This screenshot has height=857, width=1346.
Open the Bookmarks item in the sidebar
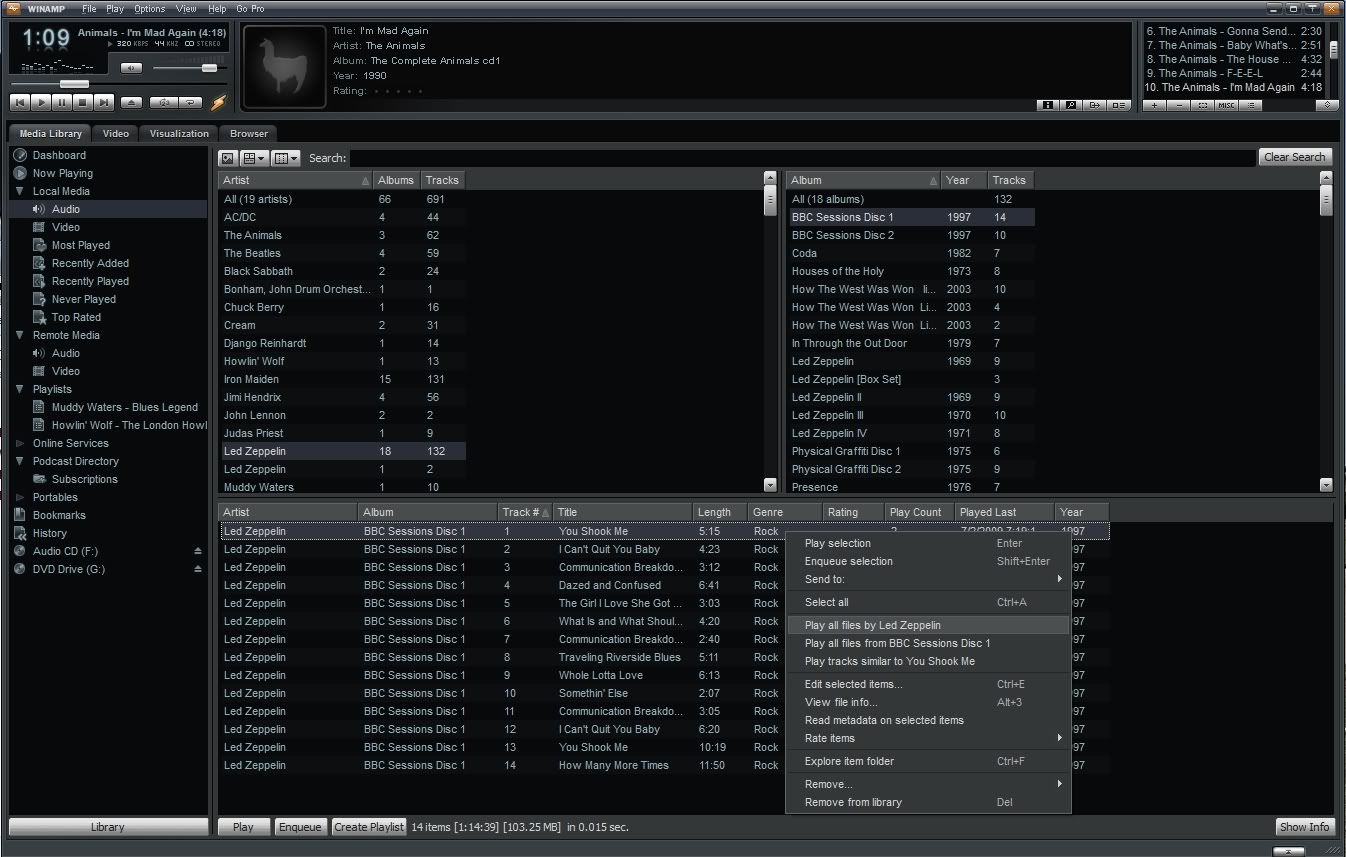tap(59, 515)
